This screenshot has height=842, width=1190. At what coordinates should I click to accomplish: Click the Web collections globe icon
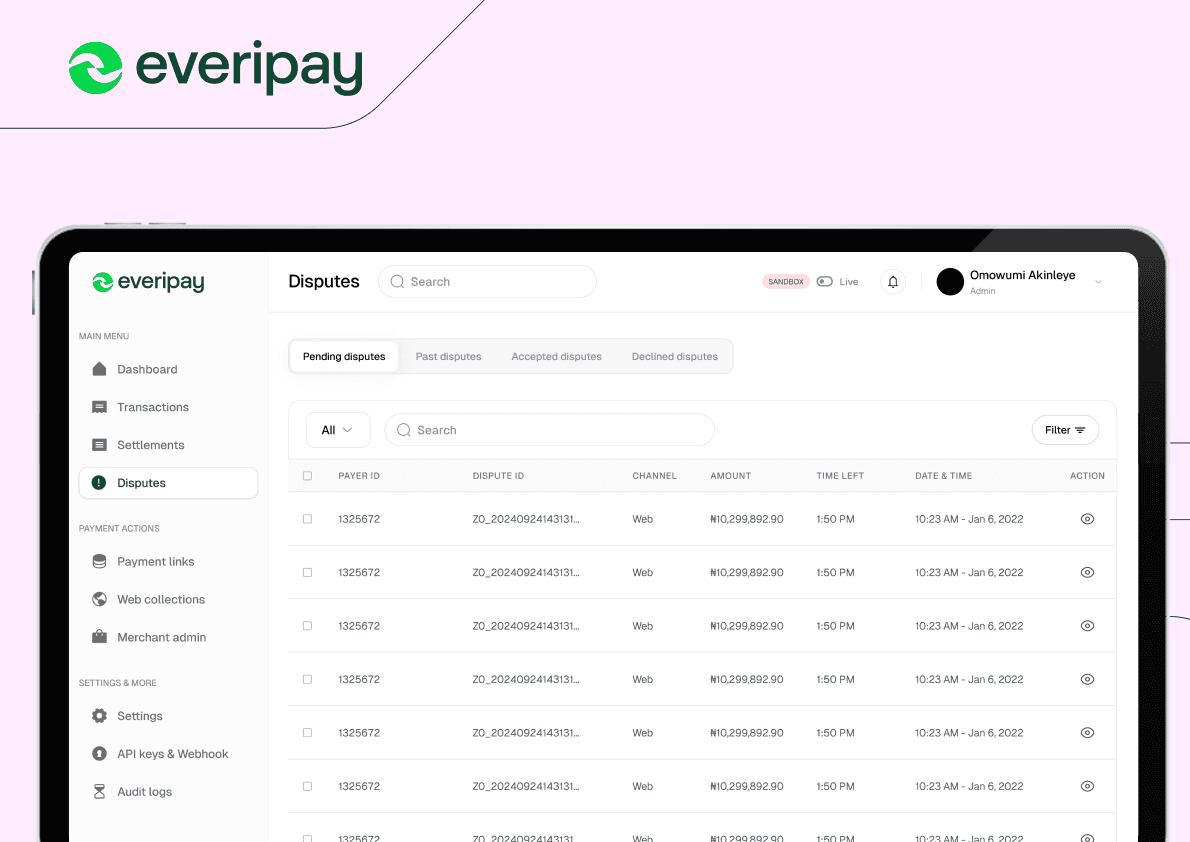click(x=99, y=599)
